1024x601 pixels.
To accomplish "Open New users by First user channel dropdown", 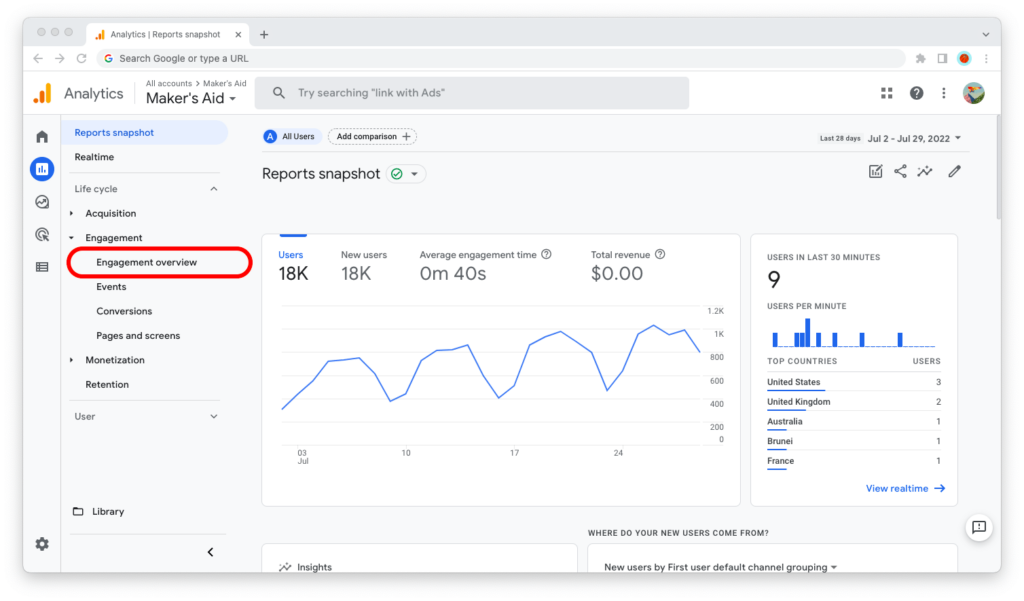I will coord(720,567).
